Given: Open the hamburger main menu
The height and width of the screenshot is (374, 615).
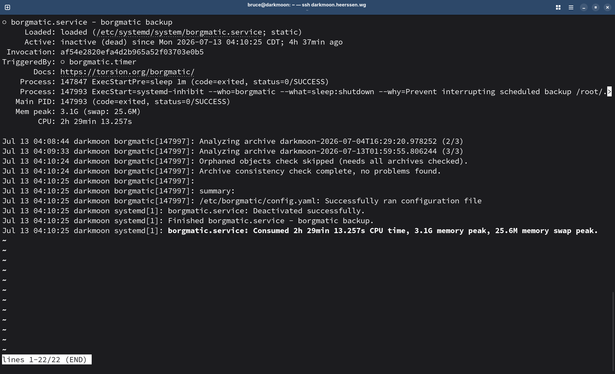Looking at the screenshot, I should [x=571, y=7].
